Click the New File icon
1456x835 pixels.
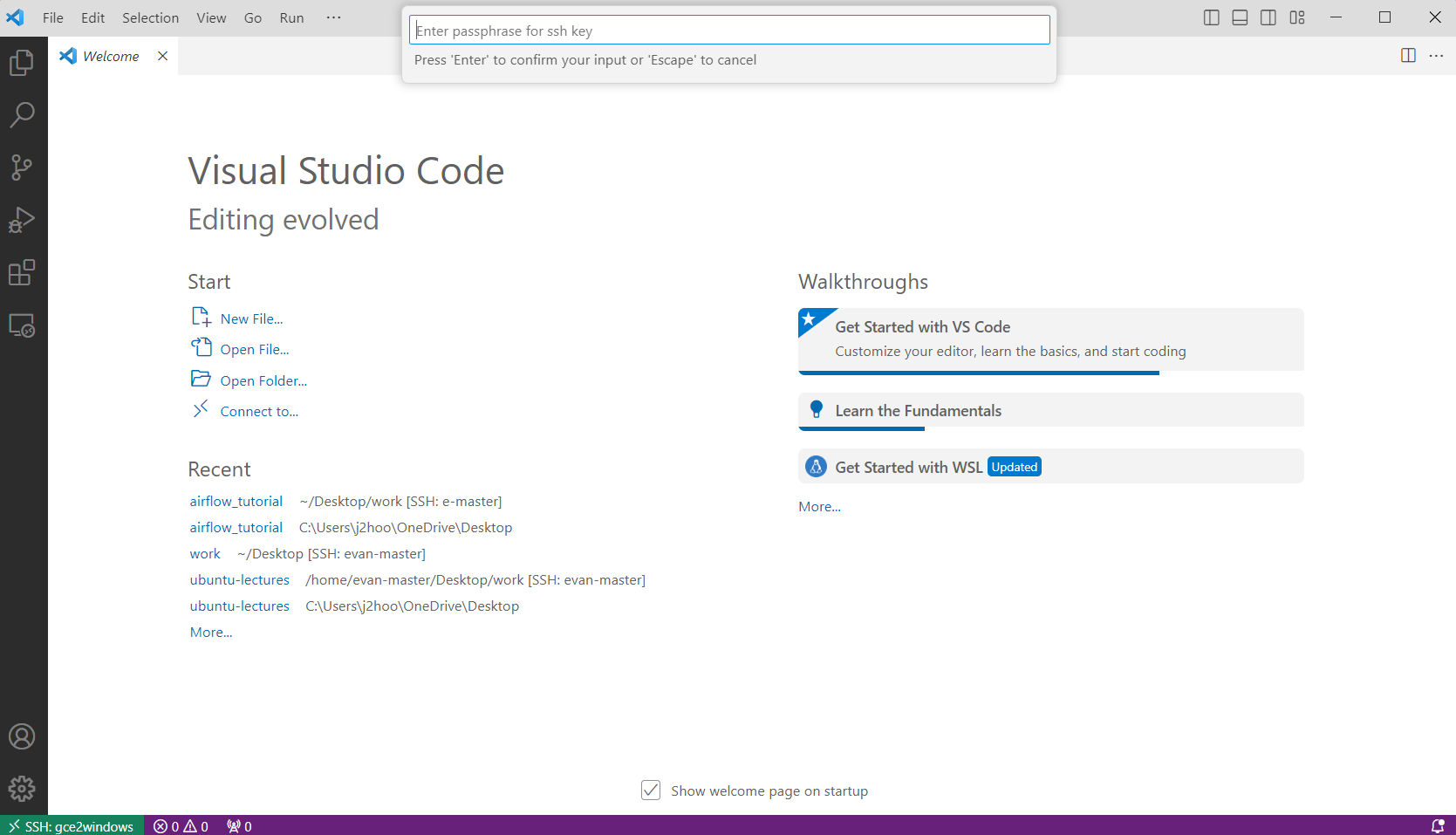(202, 317)
